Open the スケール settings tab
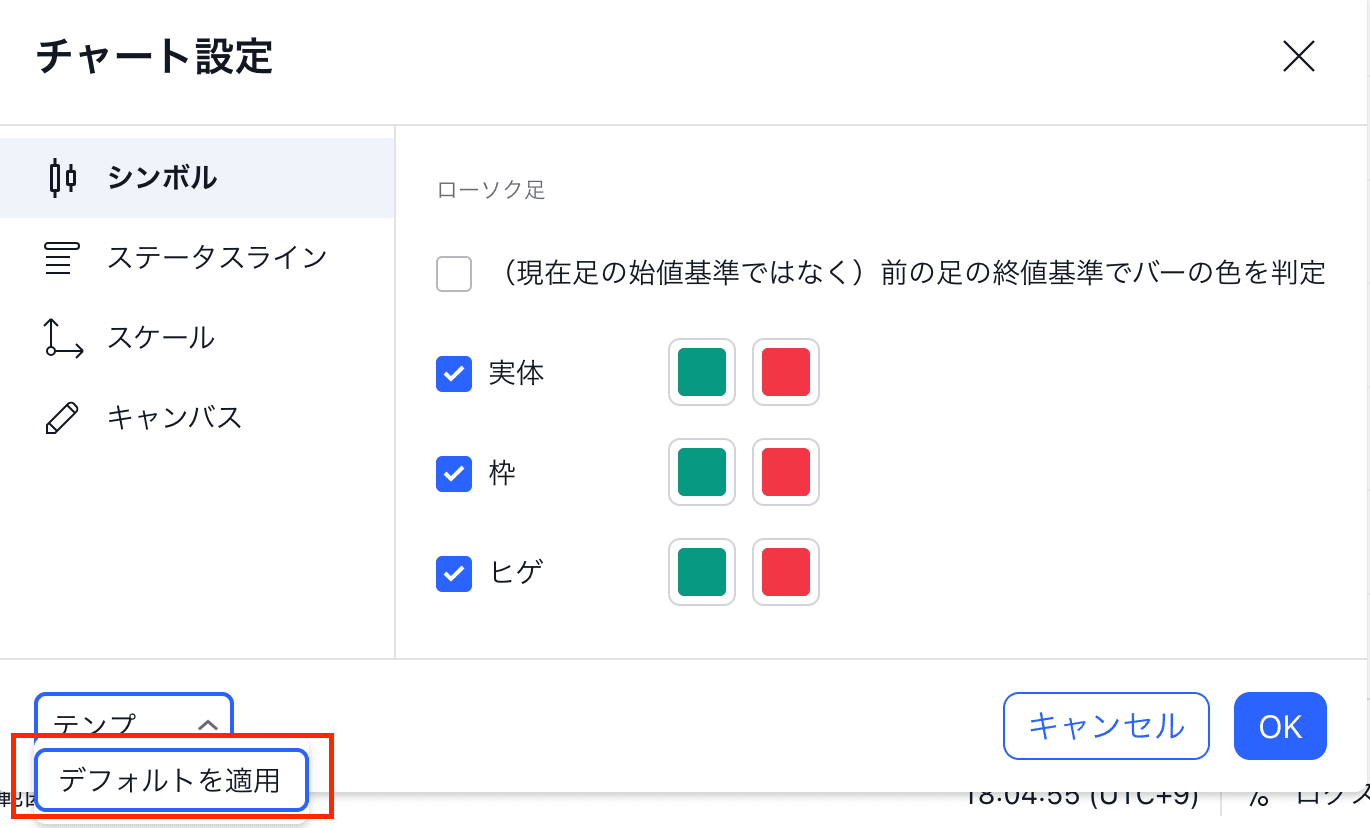The image size is (1370, 828). tap(160, 338)
